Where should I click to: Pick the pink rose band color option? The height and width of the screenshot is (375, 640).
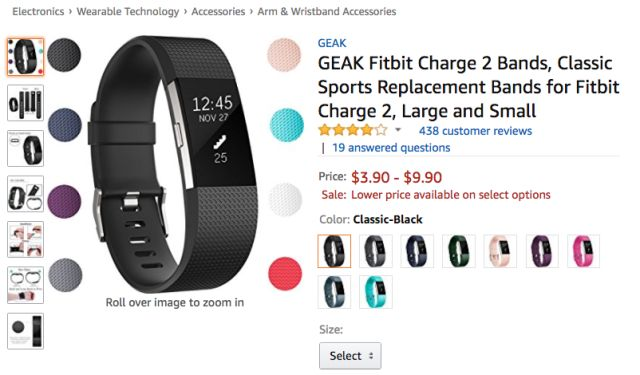500,251
